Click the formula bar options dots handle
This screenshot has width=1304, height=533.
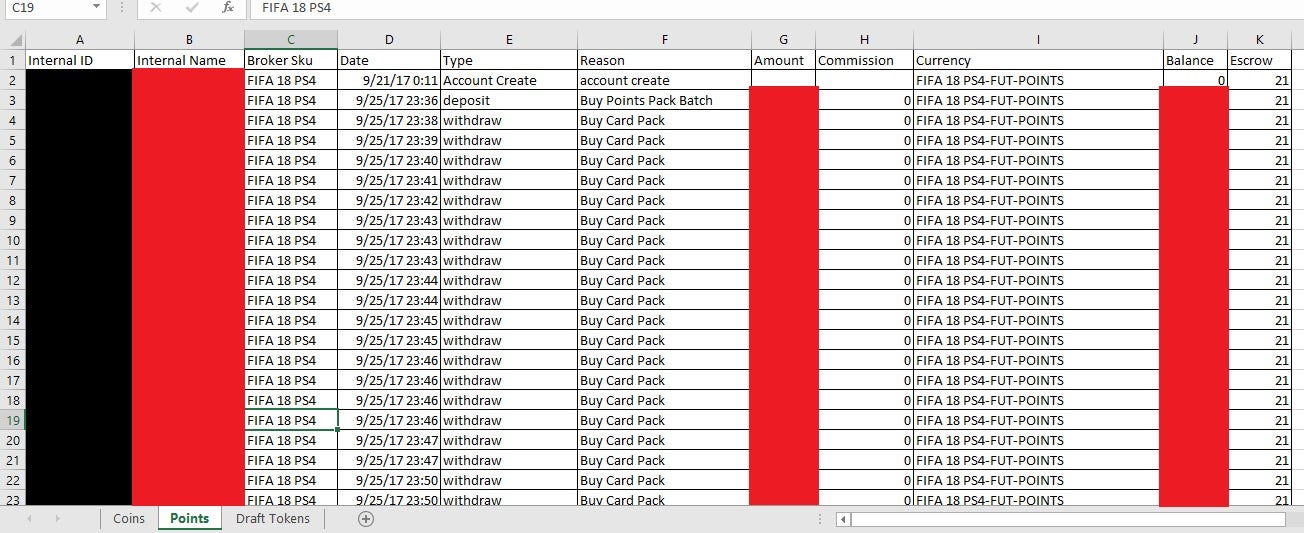pyautogui.click(x=121, y=7)
